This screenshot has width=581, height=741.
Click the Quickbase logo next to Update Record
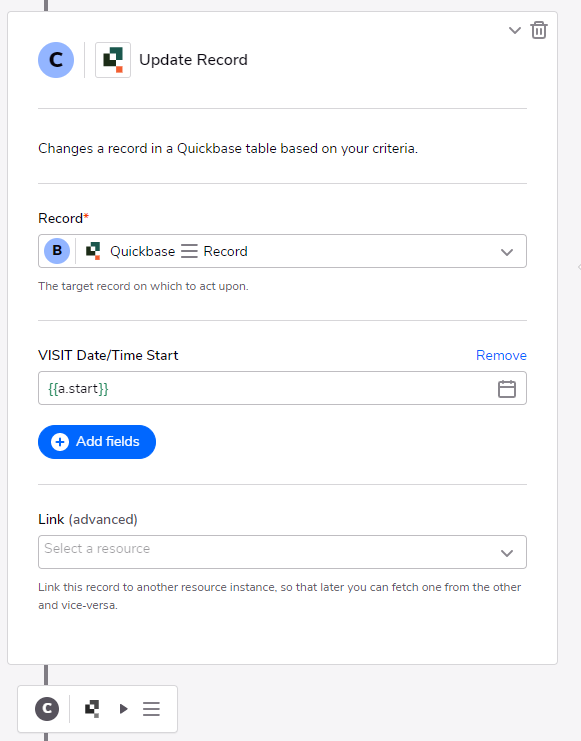(113, 60)
